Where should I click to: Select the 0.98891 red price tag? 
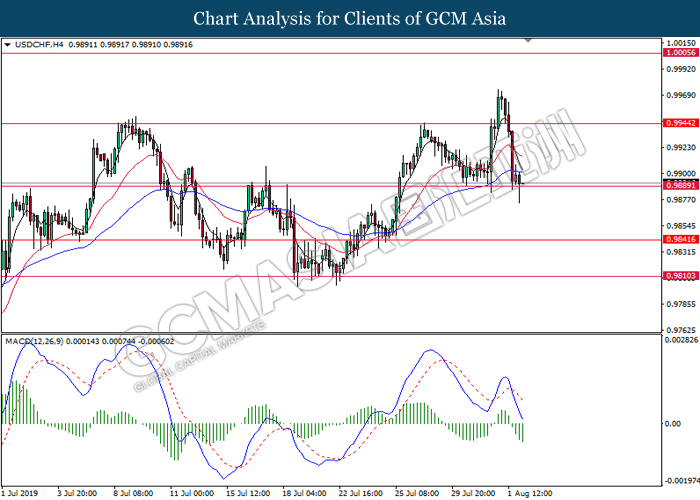click(679, 186)
